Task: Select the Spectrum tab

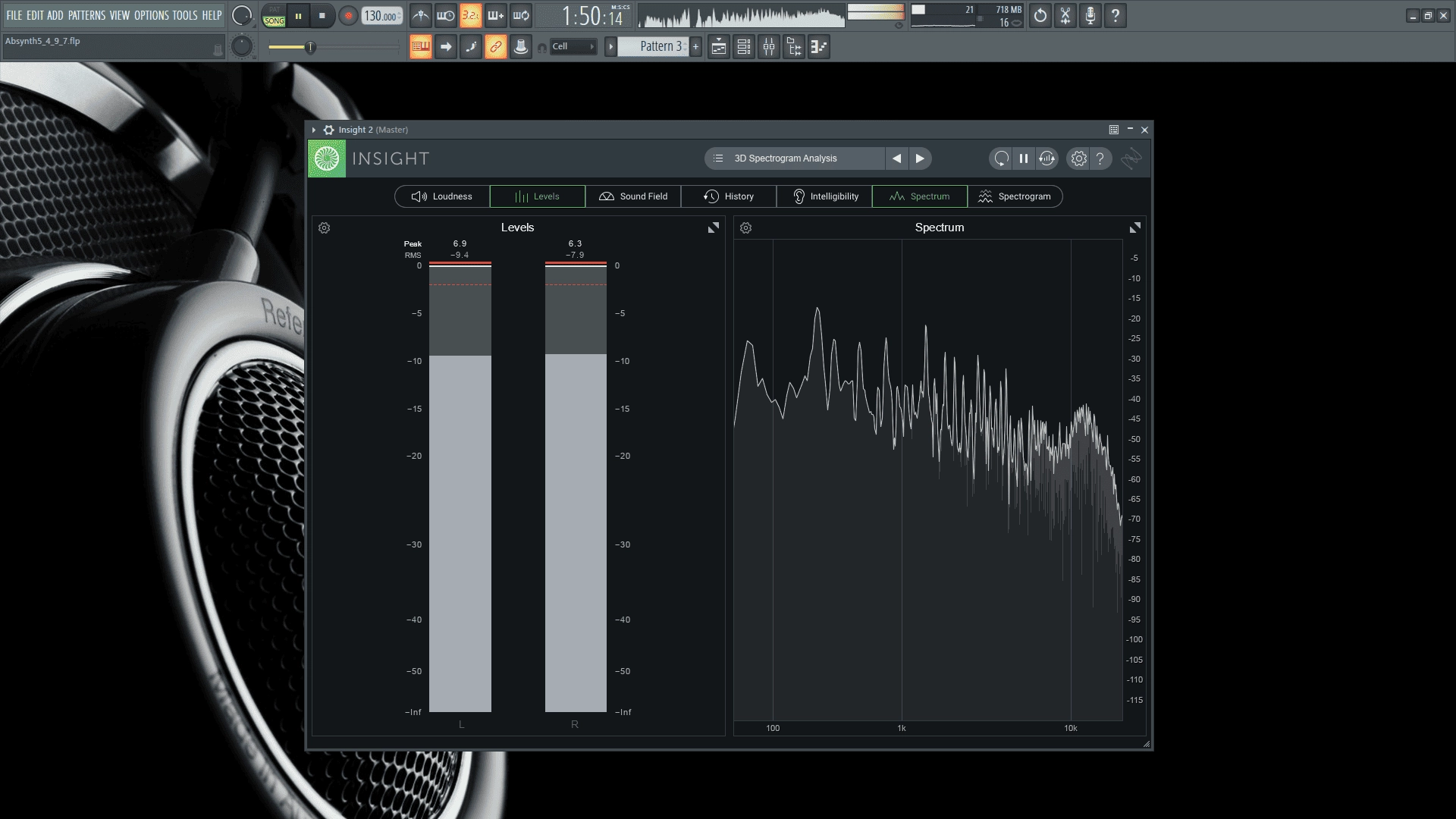Action: coord(920,196)
